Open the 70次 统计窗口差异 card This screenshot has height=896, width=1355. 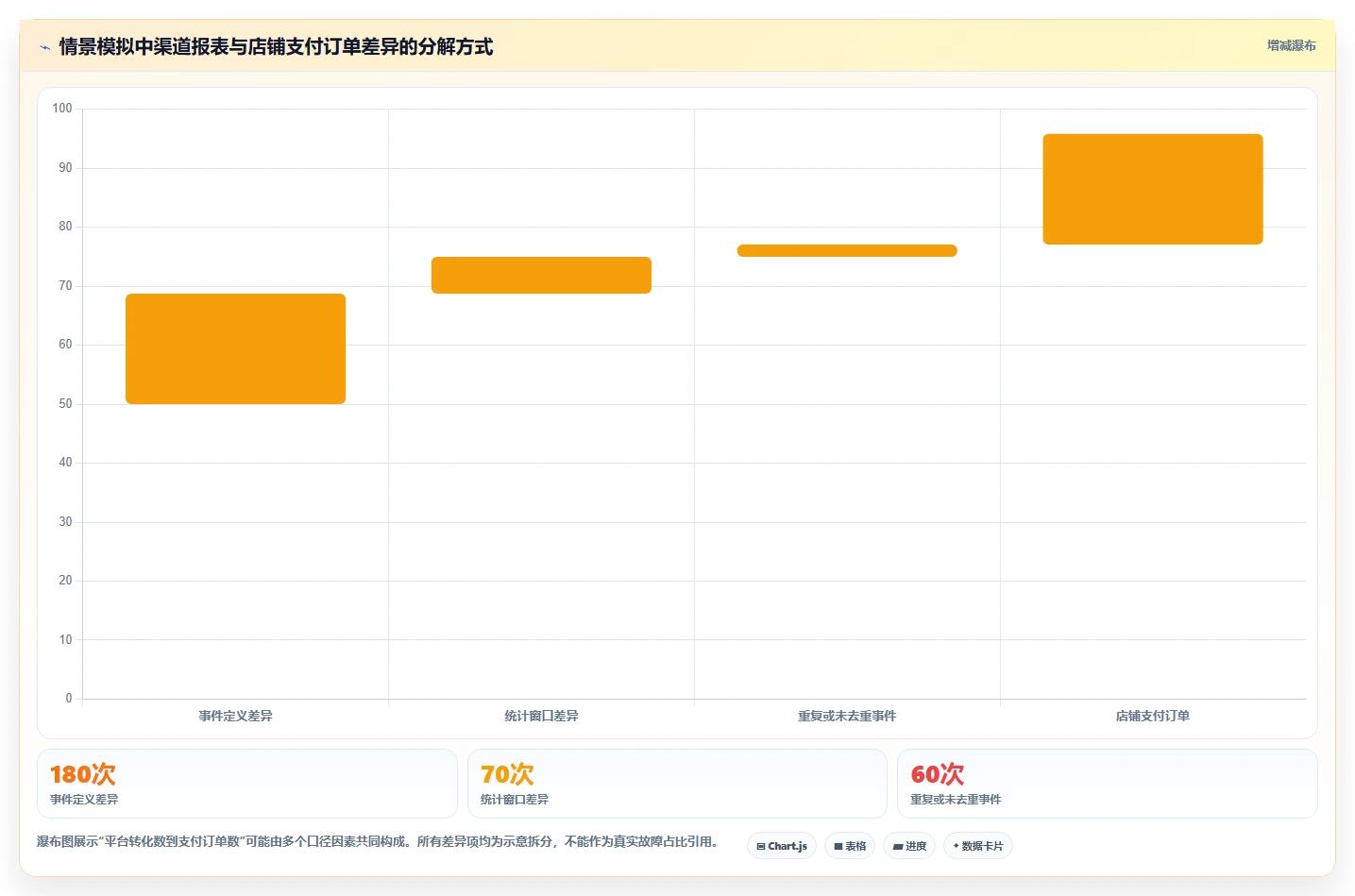tap(677, 784)
